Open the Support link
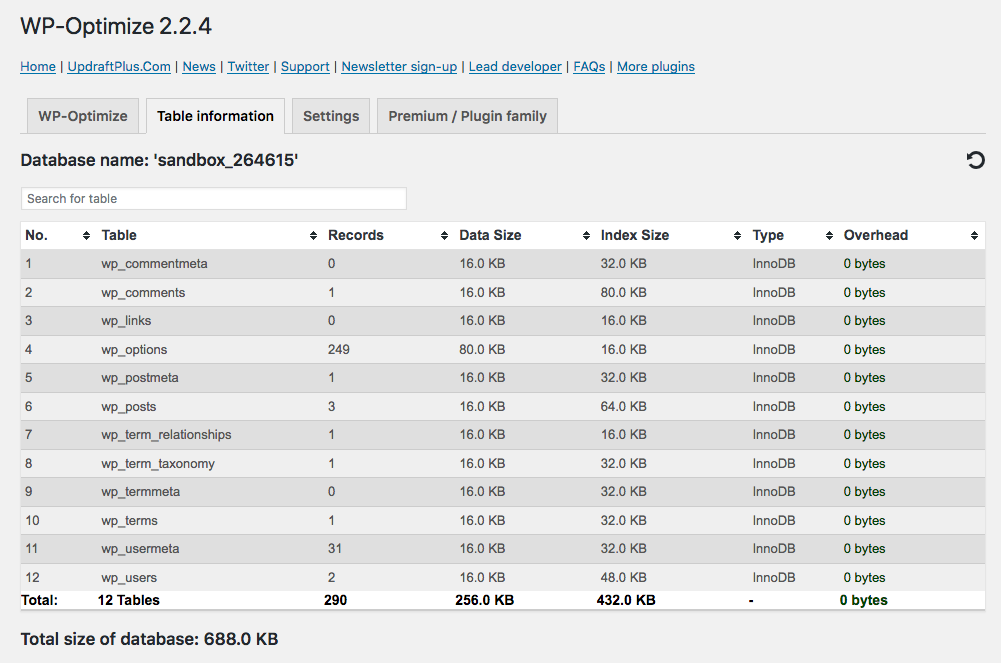Viewport: 1001px width, 663px height. click(305, 66)
